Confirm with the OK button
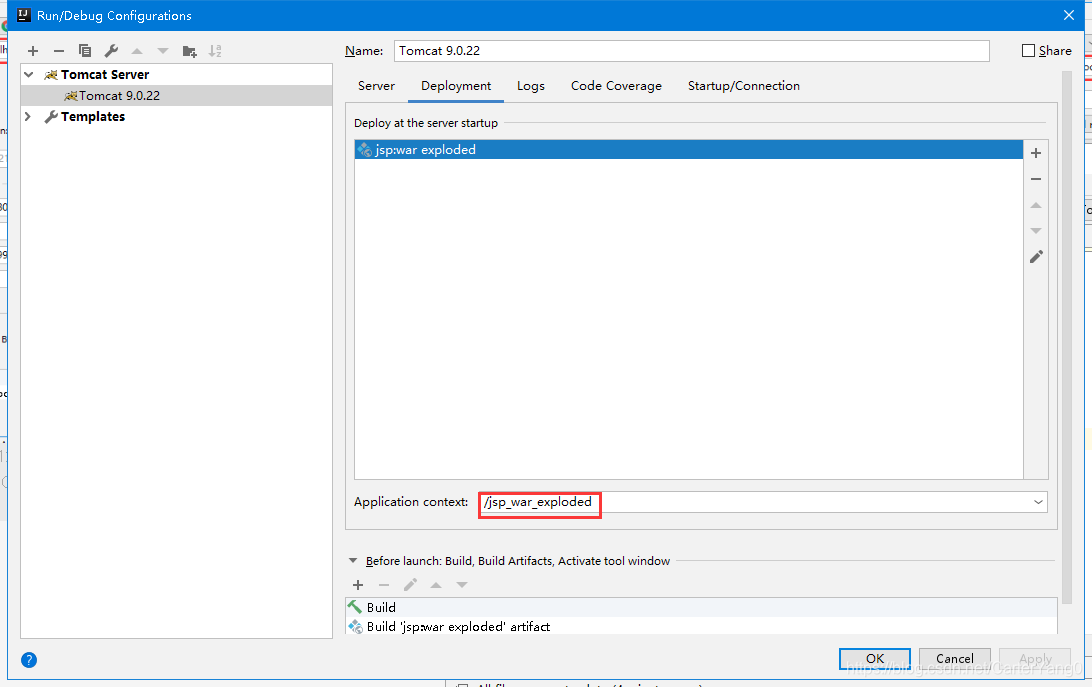The height and width of the screenshot is (687, 1092). tap(875, 658)
